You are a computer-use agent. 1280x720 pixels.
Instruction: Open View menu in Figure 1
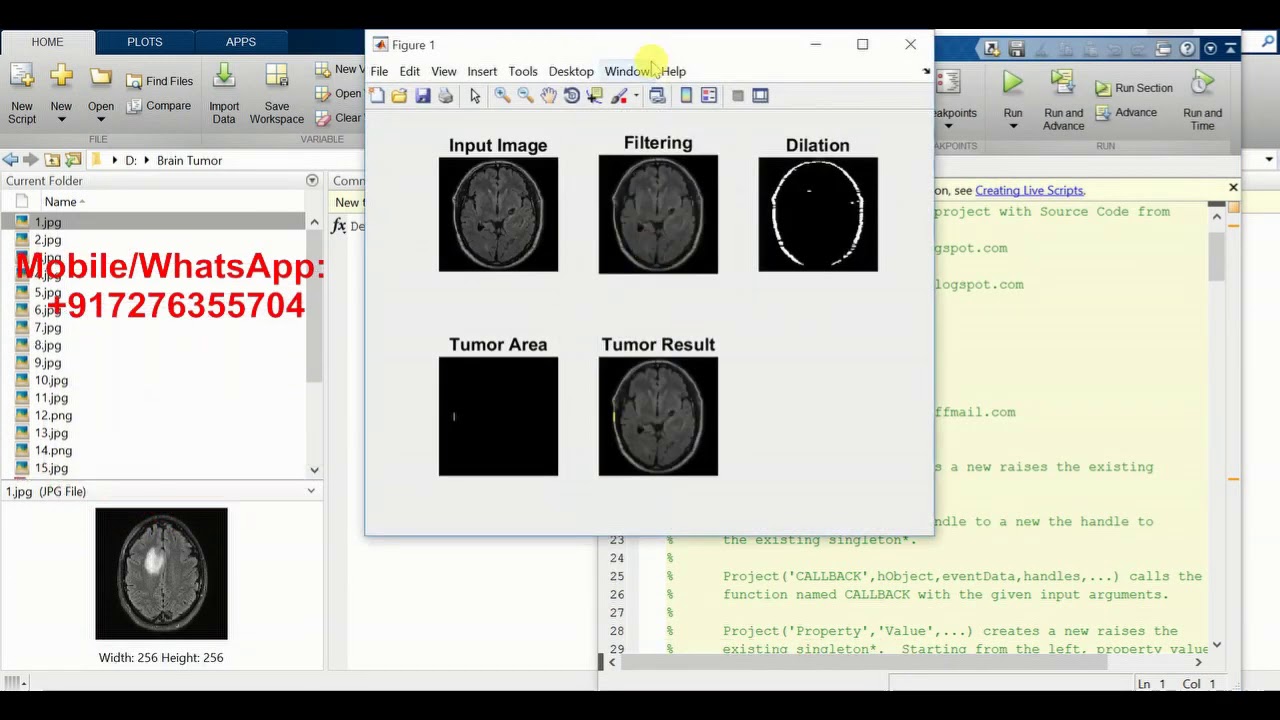coord(443,71)
